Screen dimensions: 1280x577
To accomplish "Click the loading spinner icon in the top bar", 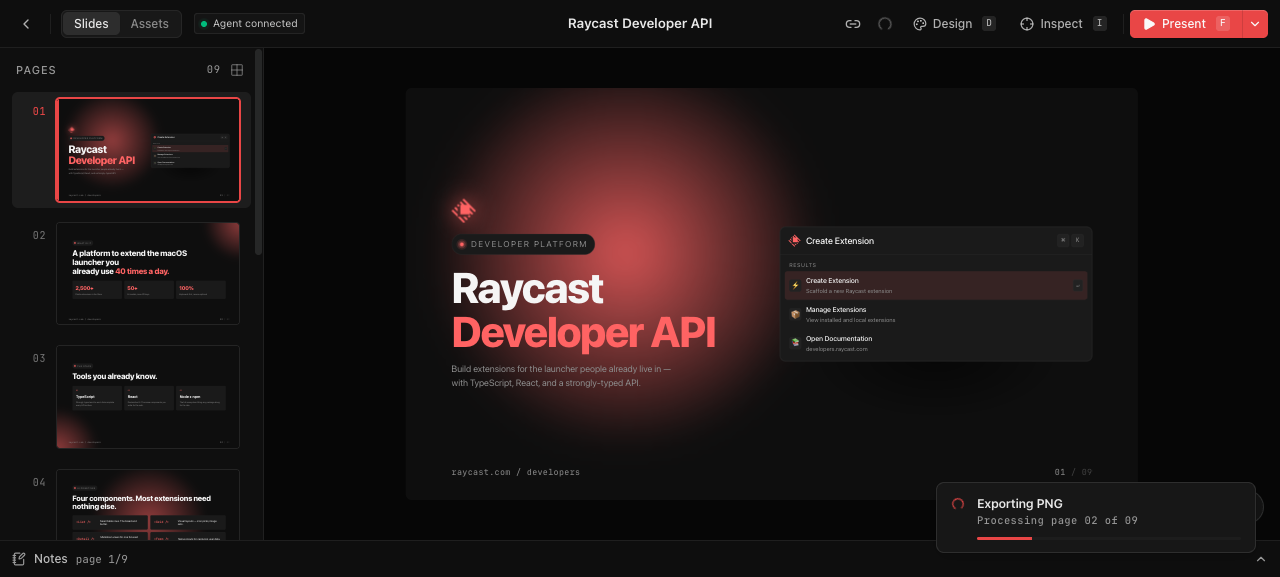I will [x=885, y=24].
